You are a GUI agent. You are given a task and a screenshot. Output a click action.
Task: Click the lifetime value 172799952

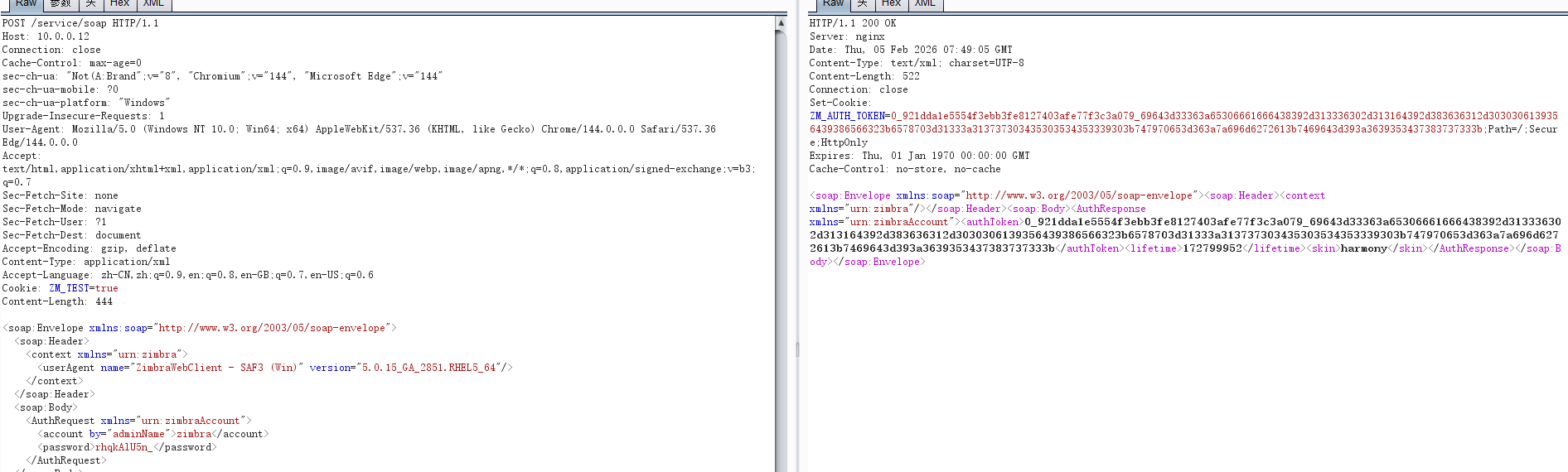pyautogui.click(x=1212, y=248)
